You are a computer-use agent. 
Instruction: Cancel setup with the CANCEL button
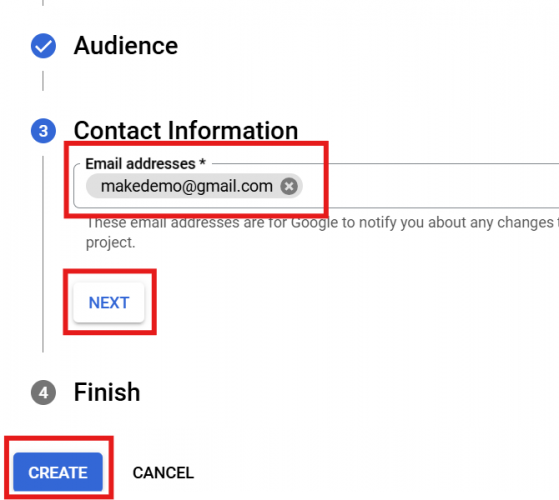pyautogui.click(x=163, y=473)
